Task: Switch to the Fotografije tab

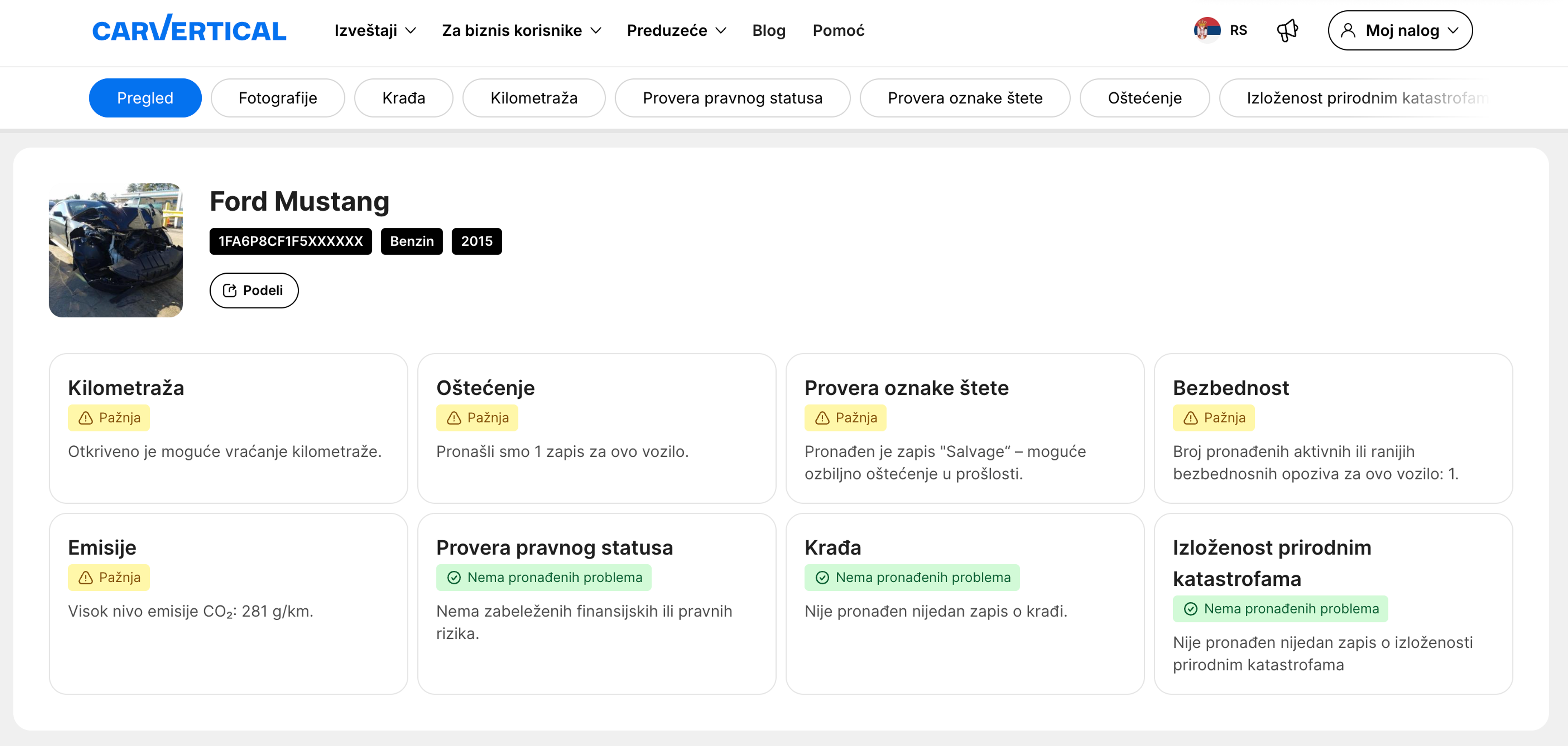Action: coord(278,98)
